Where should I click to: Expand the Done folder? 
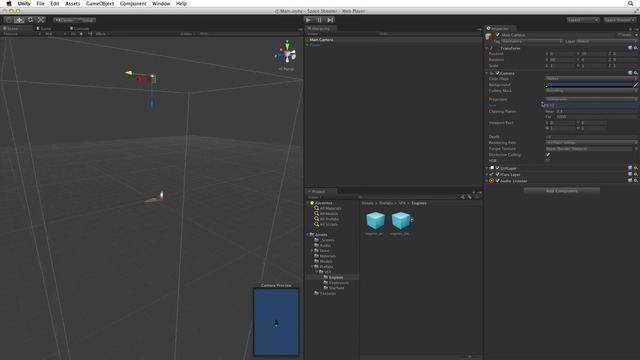click(312, 251)
